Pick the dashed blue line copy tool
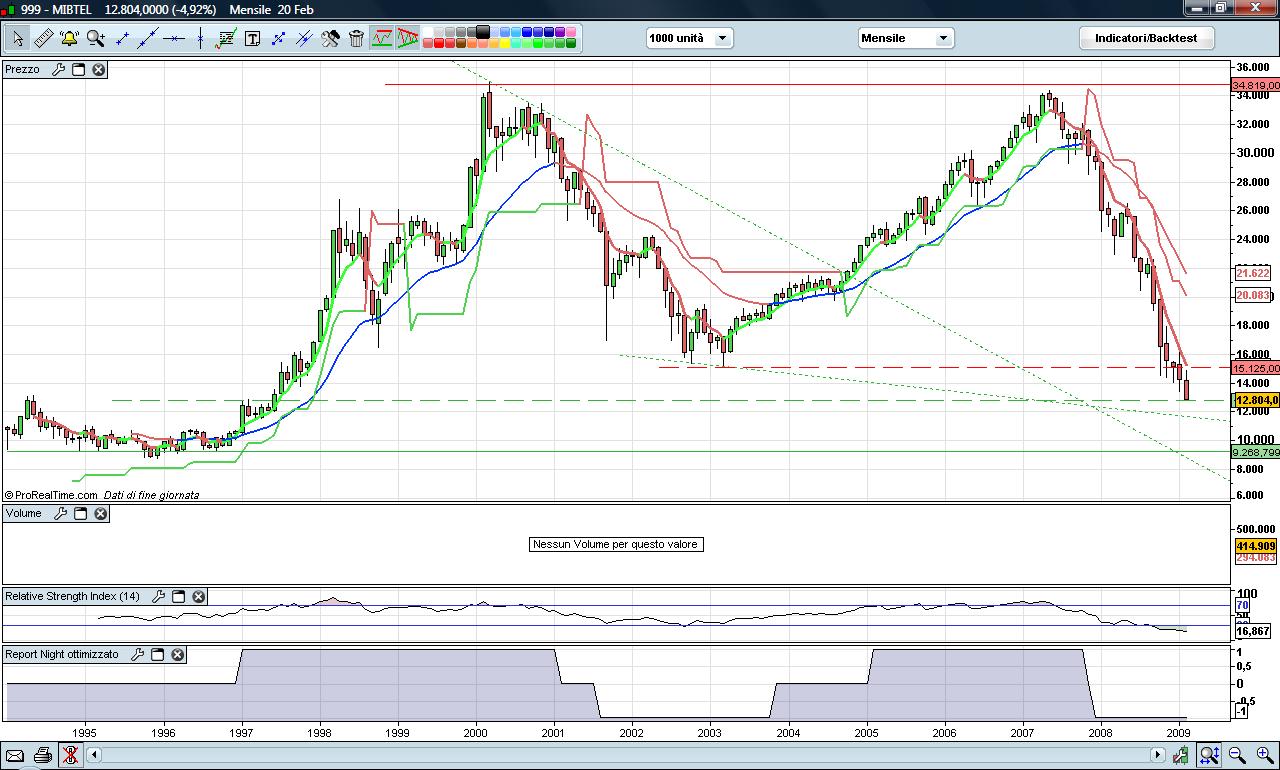1280x770 pixels. tap(278, 39)
